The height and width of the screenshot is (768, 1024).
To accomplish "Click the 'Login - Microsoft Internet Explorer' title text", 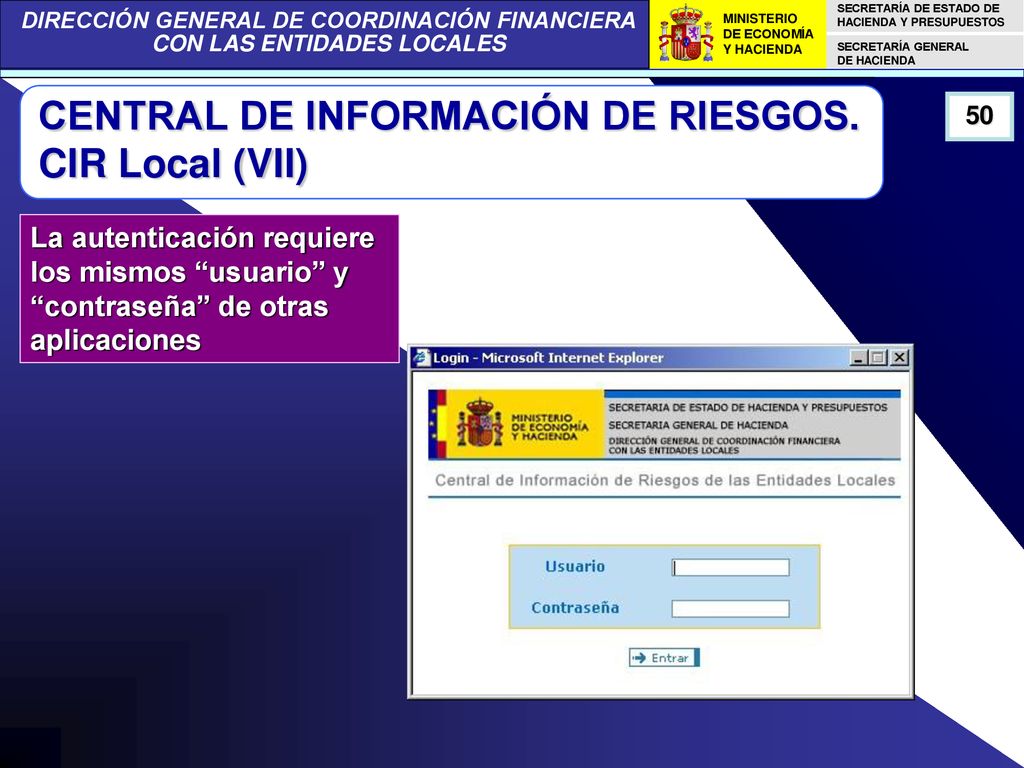I will tap(548, 357).
